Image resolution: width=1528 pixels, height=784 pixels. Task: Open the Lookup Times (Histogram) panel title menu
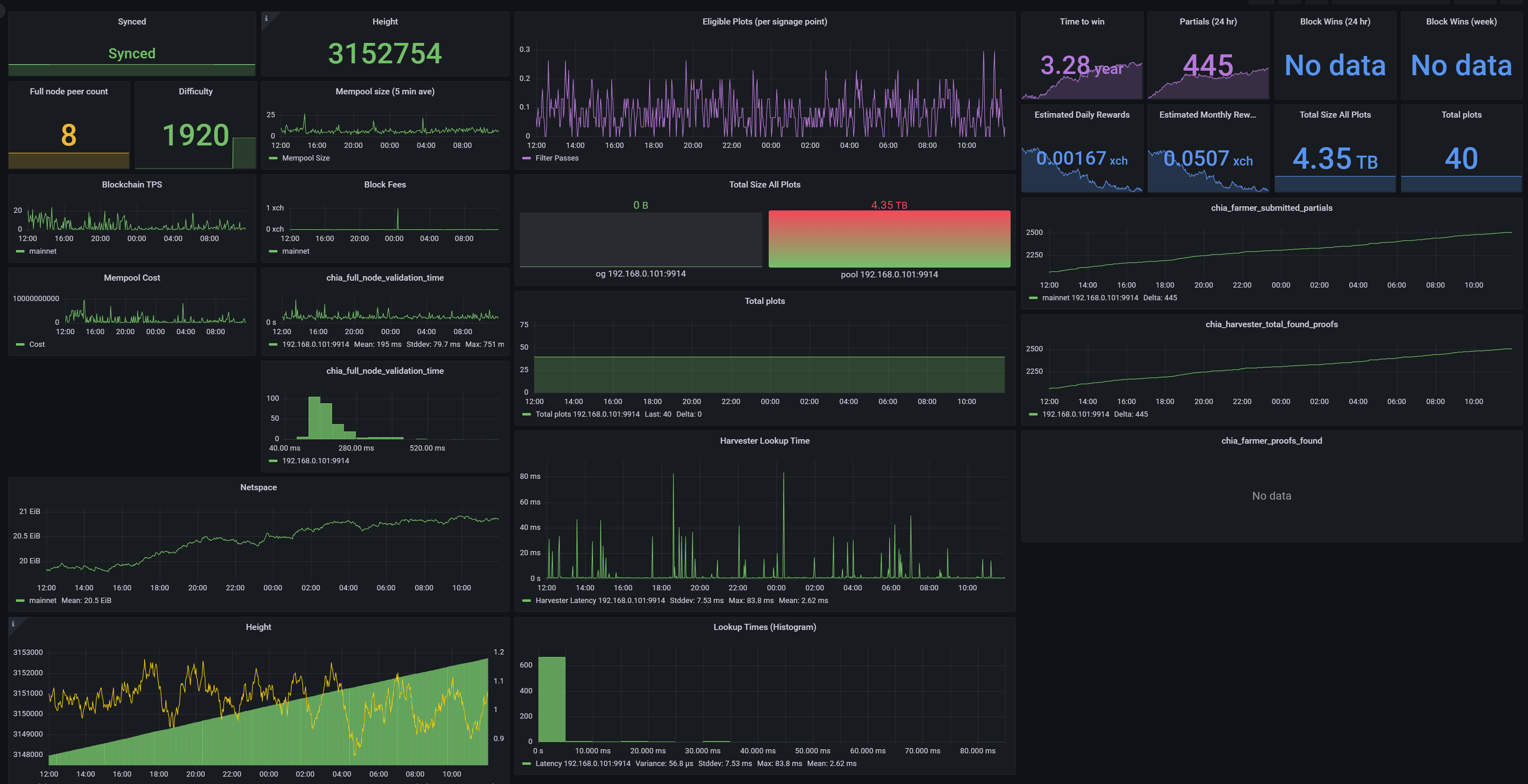coord(764,627)
